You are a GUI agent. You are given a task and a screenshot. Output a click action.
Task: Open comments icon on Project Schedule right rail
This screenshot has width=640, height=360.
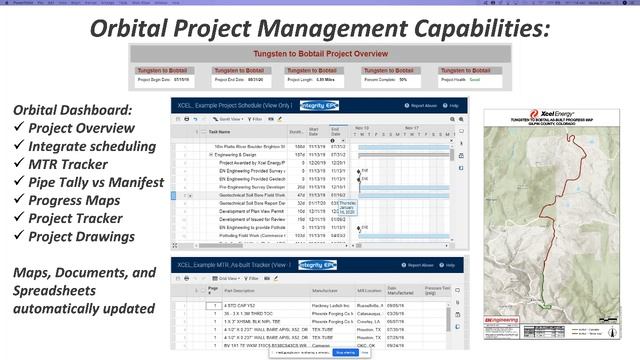pyautogui.click(x=461, y=131)
